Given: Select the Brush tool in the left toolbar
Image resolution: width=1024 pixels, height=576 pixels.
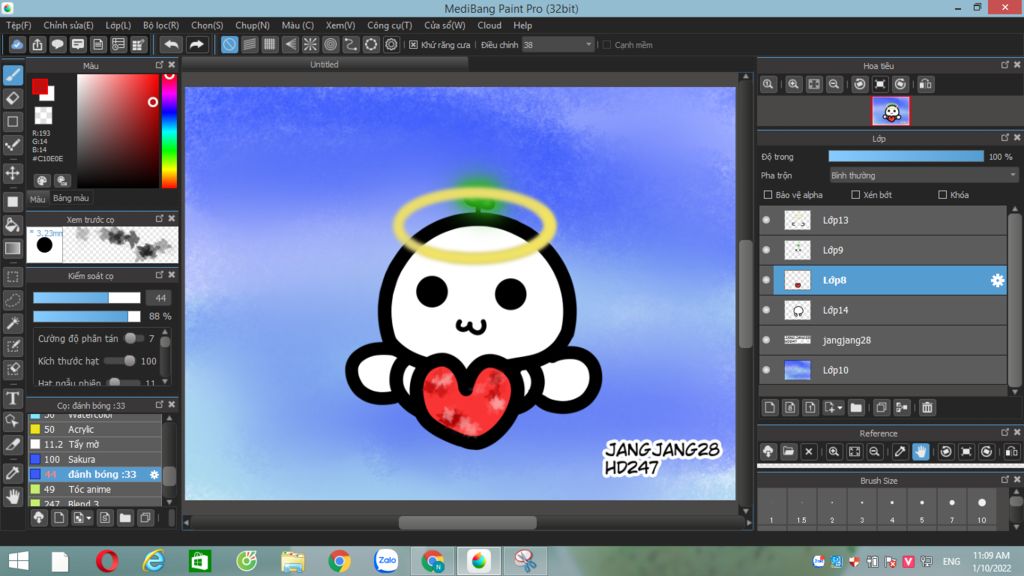Looking at the screenshot, I should [x=12, y=75].
